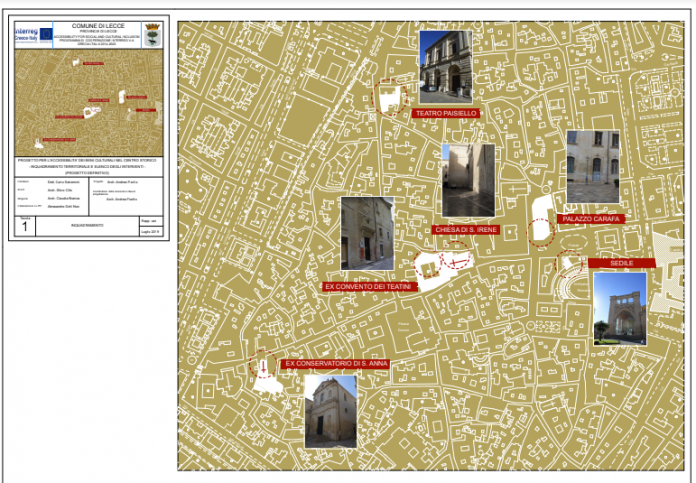Click the Alessandro Delli Noci name

pyautogui.click(x=63, y=206)
